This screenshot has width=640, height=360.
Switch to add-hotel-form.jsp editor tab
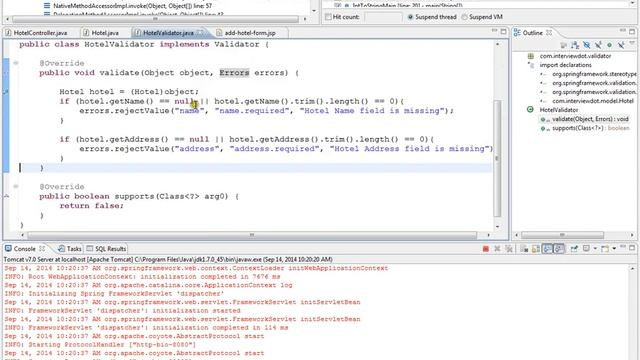250,33
